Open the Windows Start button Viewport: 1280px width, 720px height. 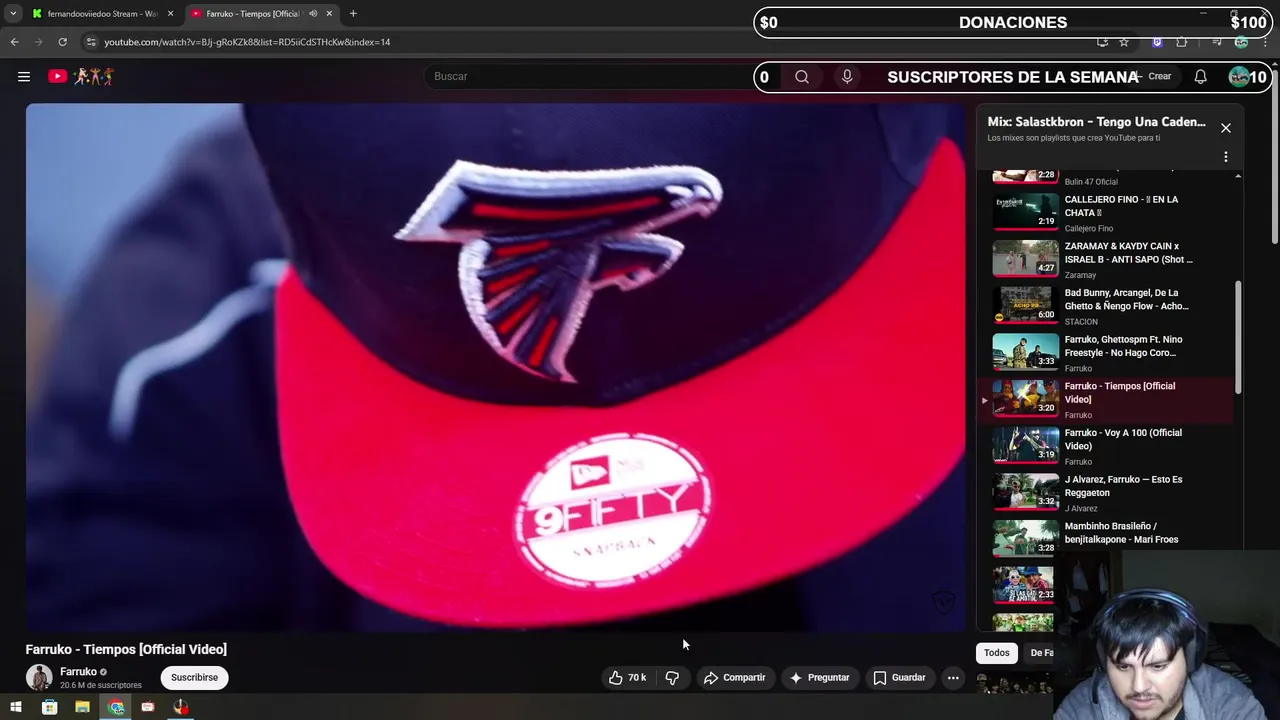pos(16,707)
